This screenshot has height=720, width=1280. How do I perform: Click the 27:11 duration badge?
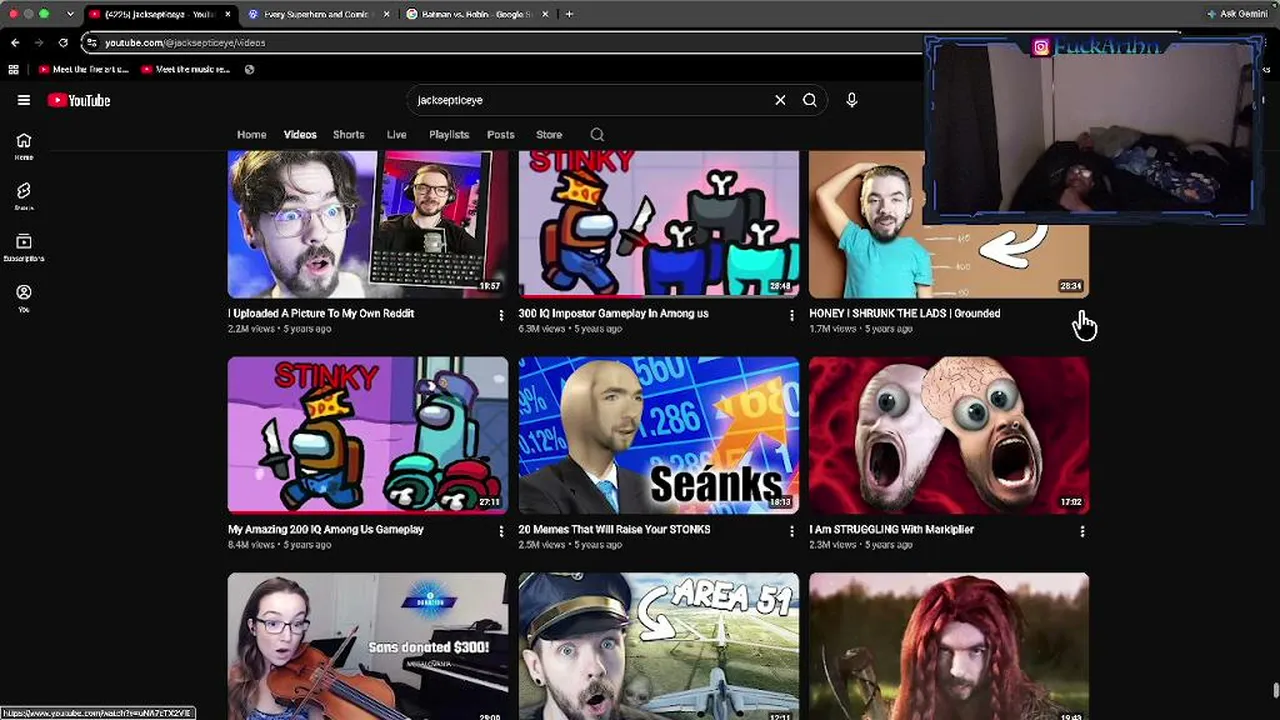click(490, 502)
